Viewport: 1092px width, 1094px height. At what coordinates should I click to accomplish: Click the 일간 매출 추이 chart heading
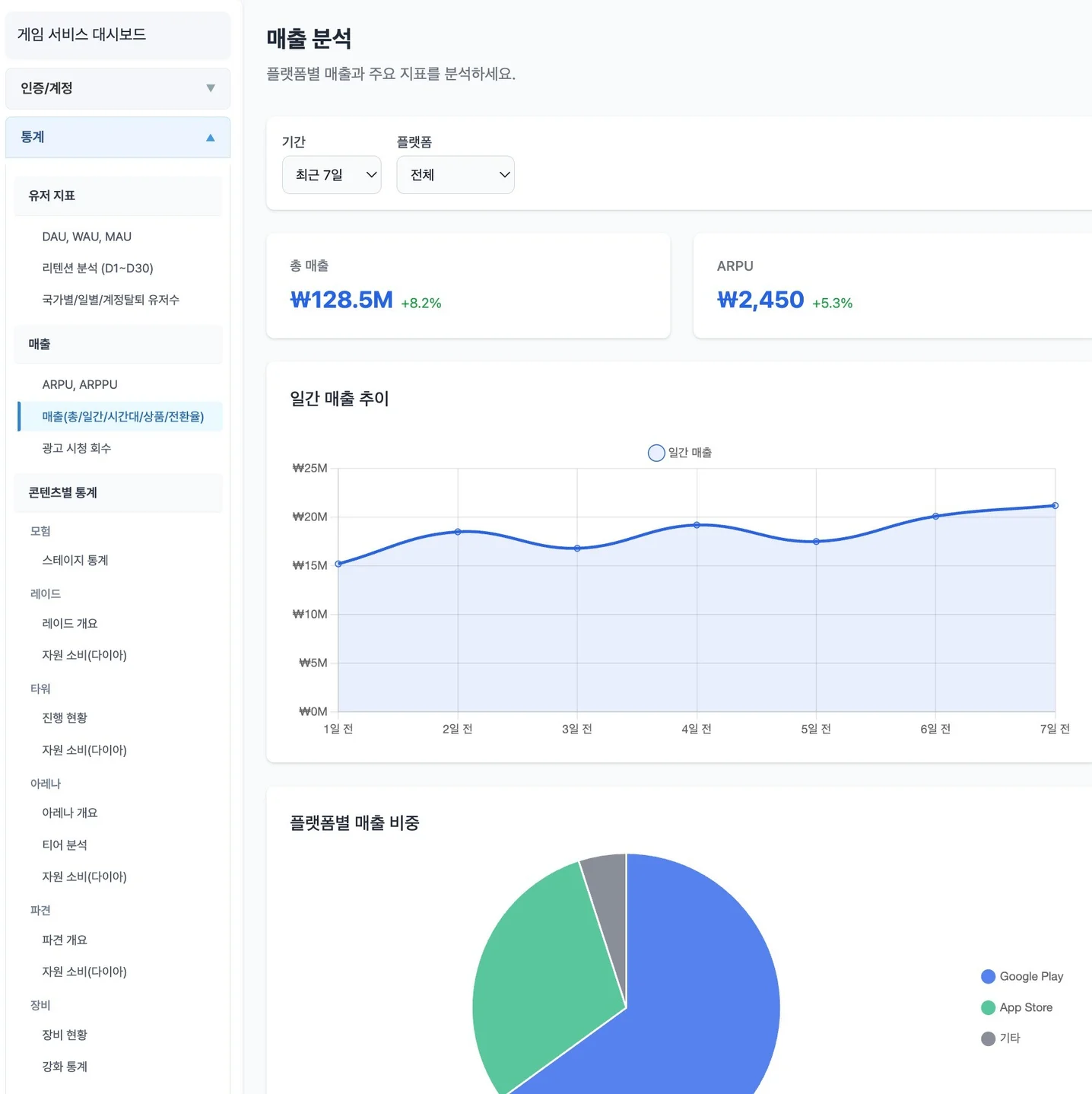click(x=339, y=399)
